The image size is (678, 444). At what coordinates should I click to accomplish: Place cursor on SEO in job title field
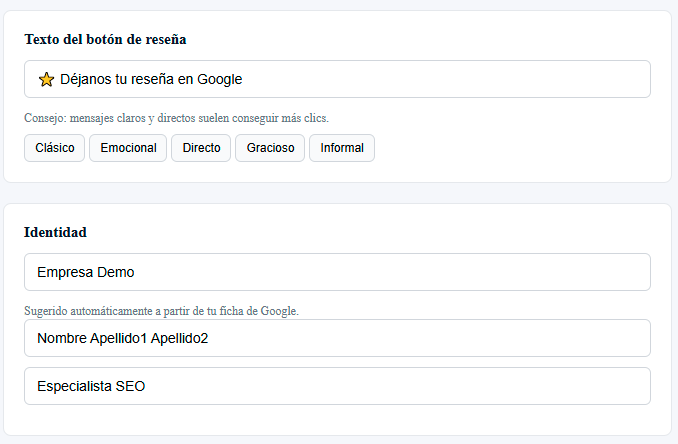point(129,386)
